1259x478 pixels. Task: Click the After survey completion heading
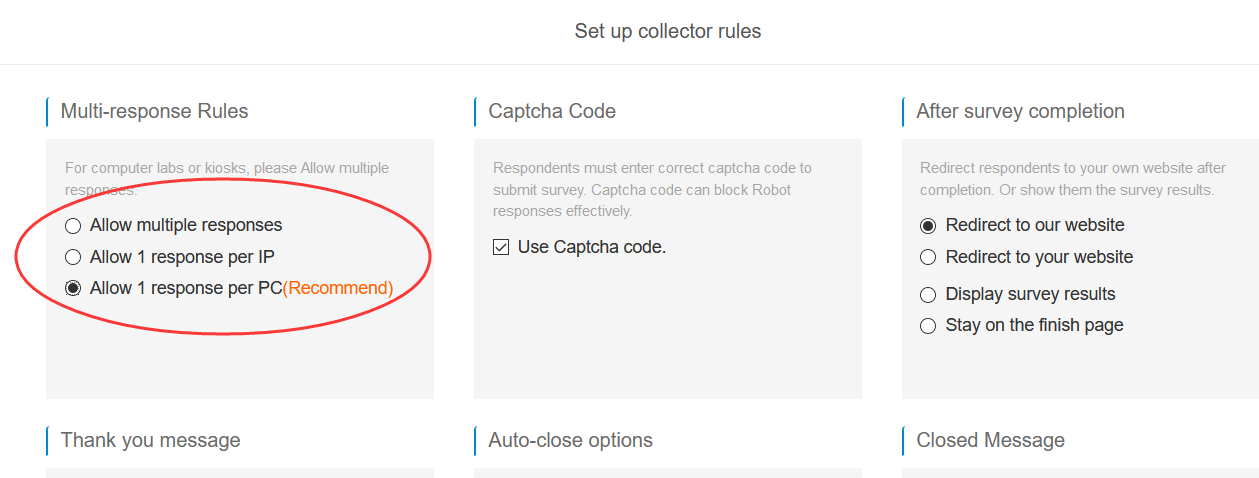1020,112
